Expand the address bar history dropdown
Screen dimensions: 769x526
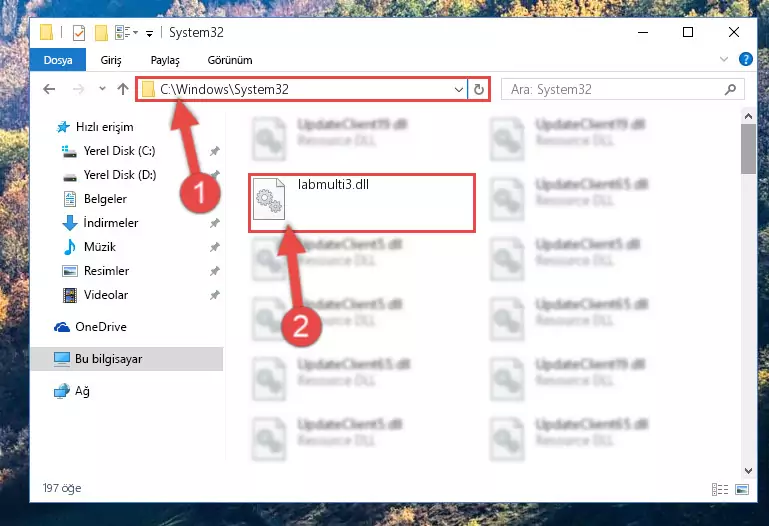point(459,90)
